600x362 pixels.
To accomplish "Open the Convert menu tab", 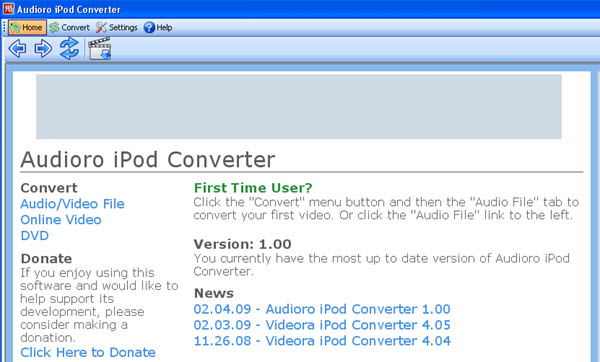I will (70, 28).
